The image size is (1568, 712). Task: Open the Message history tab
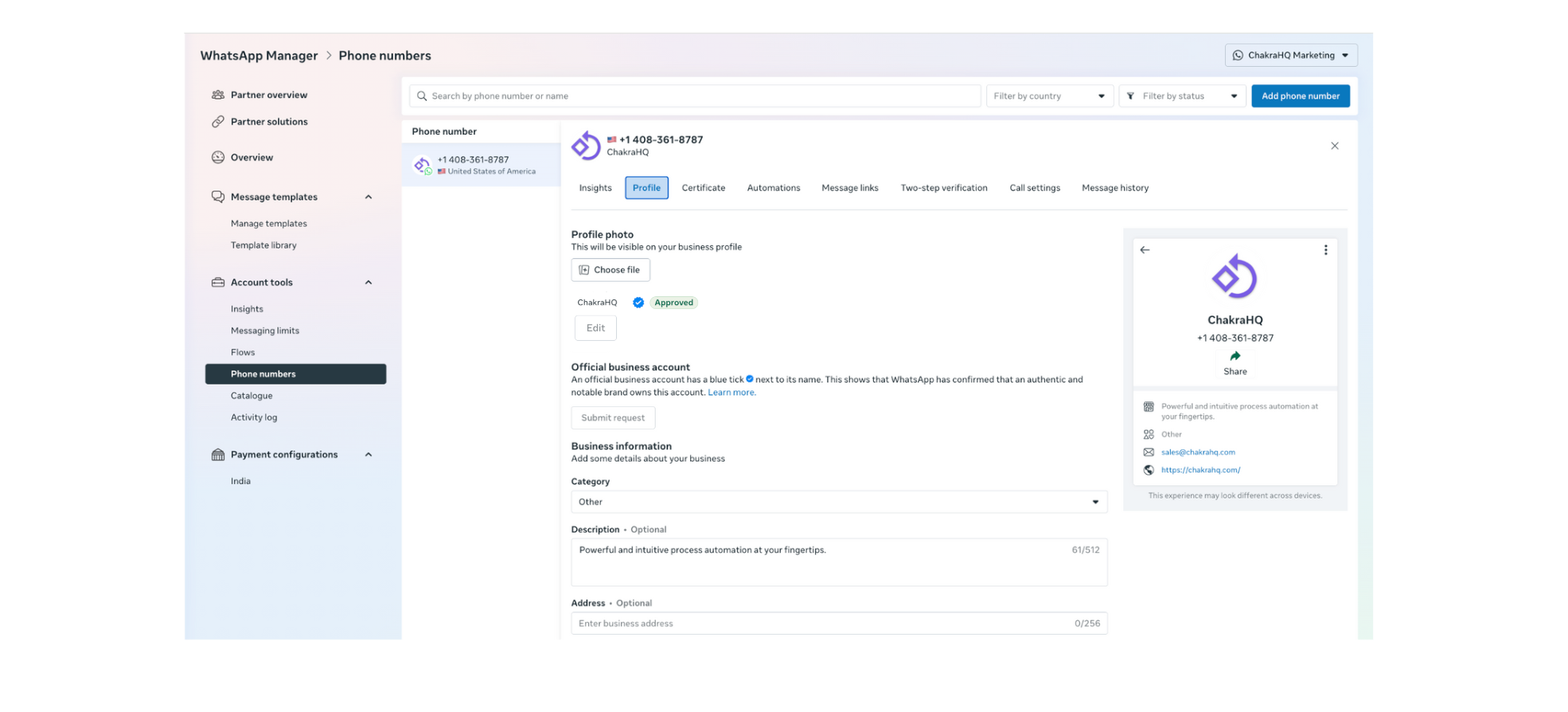1115,188
